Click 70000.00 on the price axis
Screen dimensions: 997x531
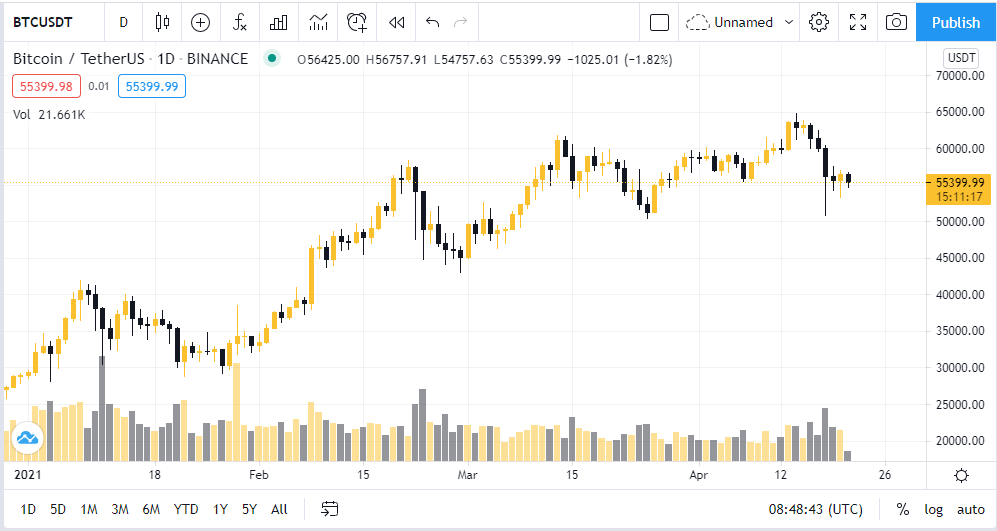(960, 75)
